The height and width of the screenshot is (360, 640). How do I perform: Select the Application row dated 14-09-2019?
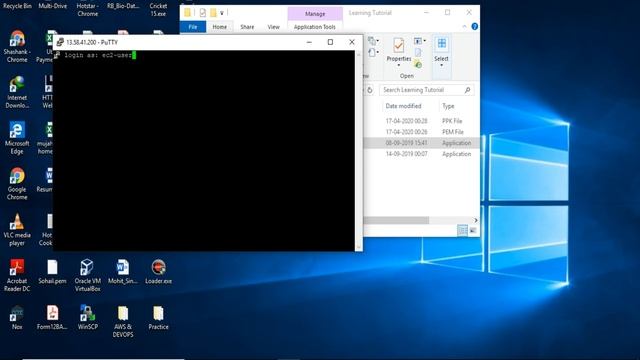[421, 154]
